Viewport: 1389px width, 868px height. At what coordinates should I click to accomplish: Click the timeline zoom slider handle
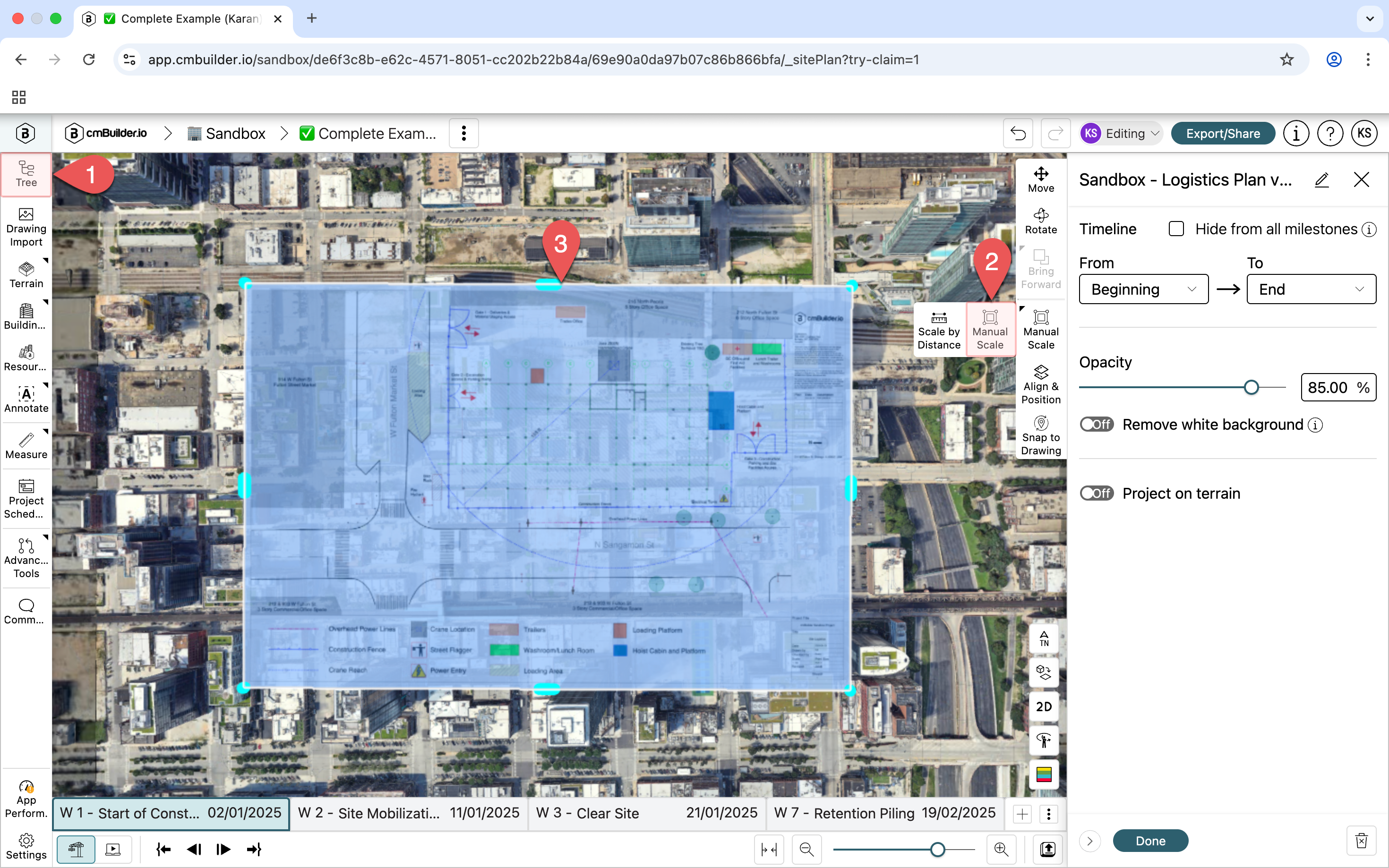point(937,849)
